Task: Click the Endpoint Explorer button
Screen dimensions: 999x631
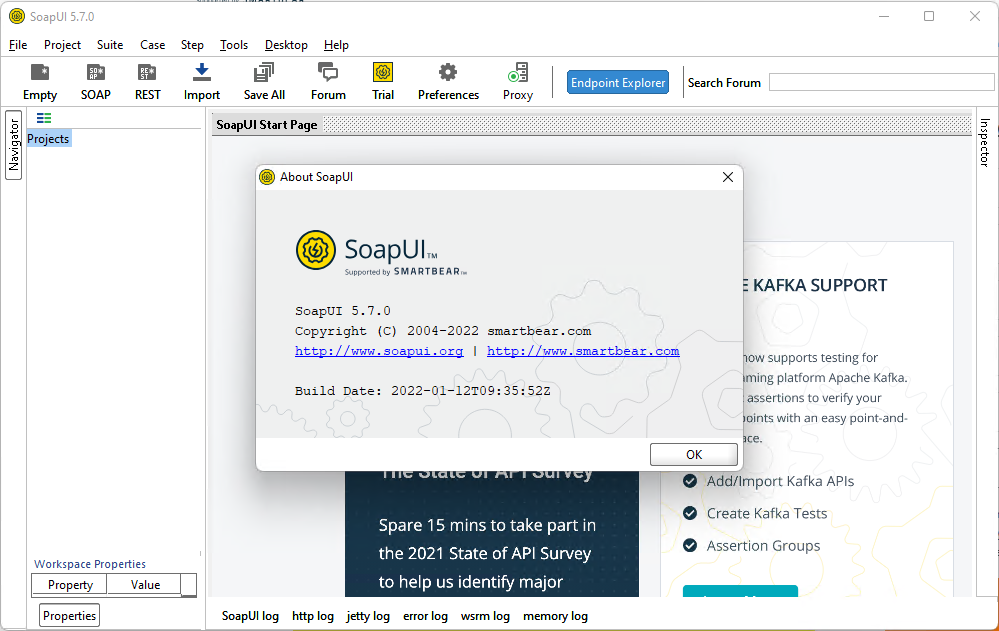Action: pos(618,83)
